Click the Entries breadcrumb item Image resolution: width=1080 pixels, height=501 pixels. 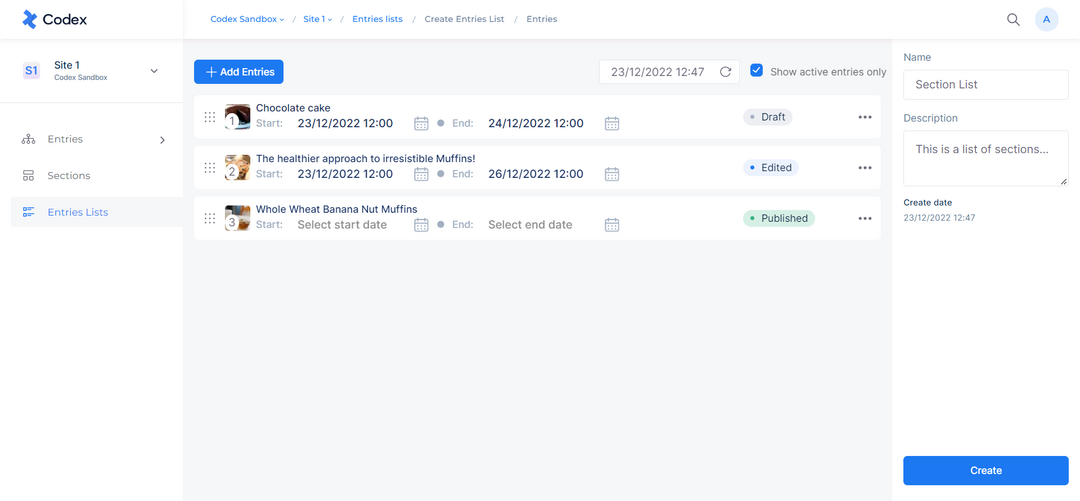pos(542,19)
